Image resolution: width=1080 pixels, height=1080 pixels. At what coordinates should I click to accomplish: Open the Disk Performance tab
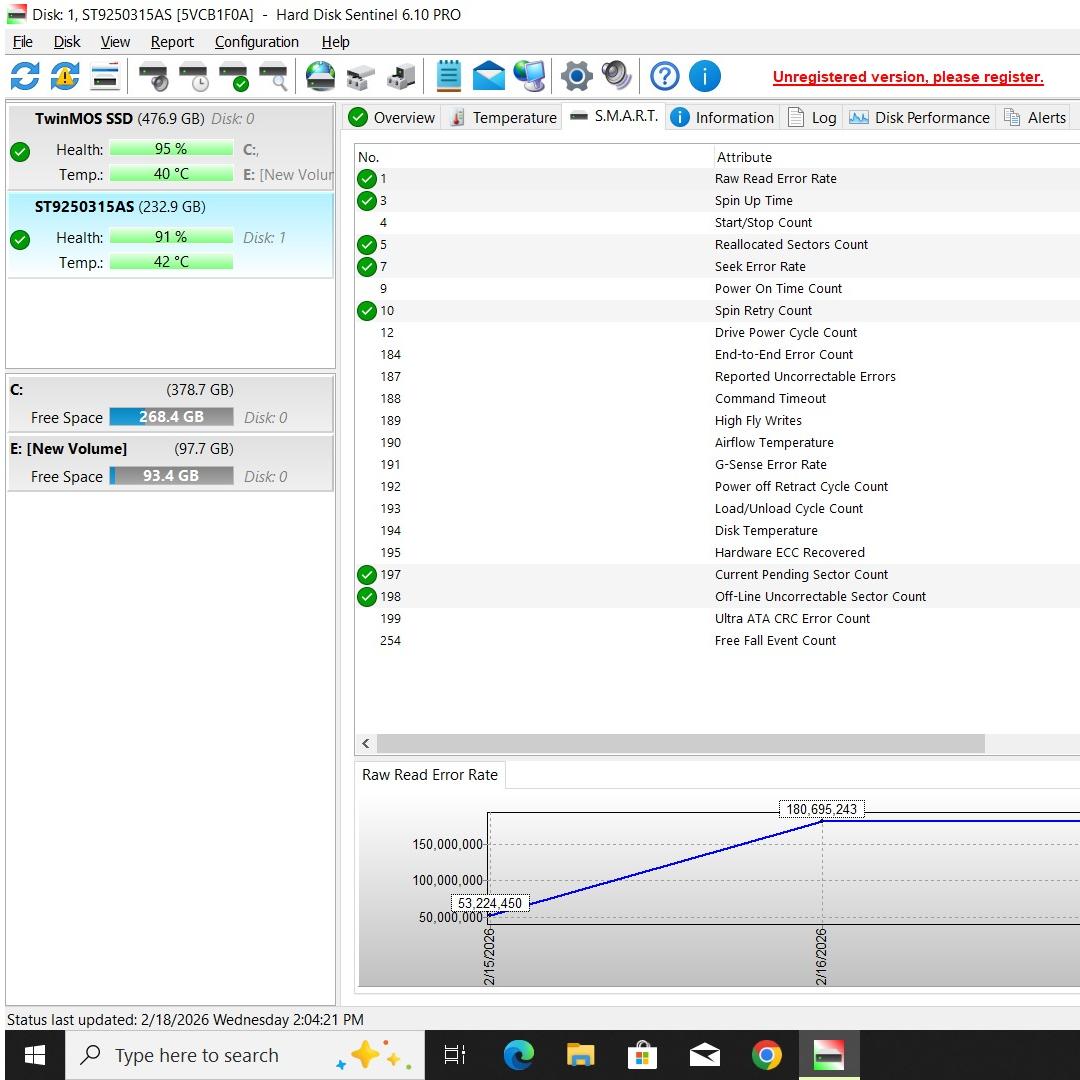(x=919, y=117)
